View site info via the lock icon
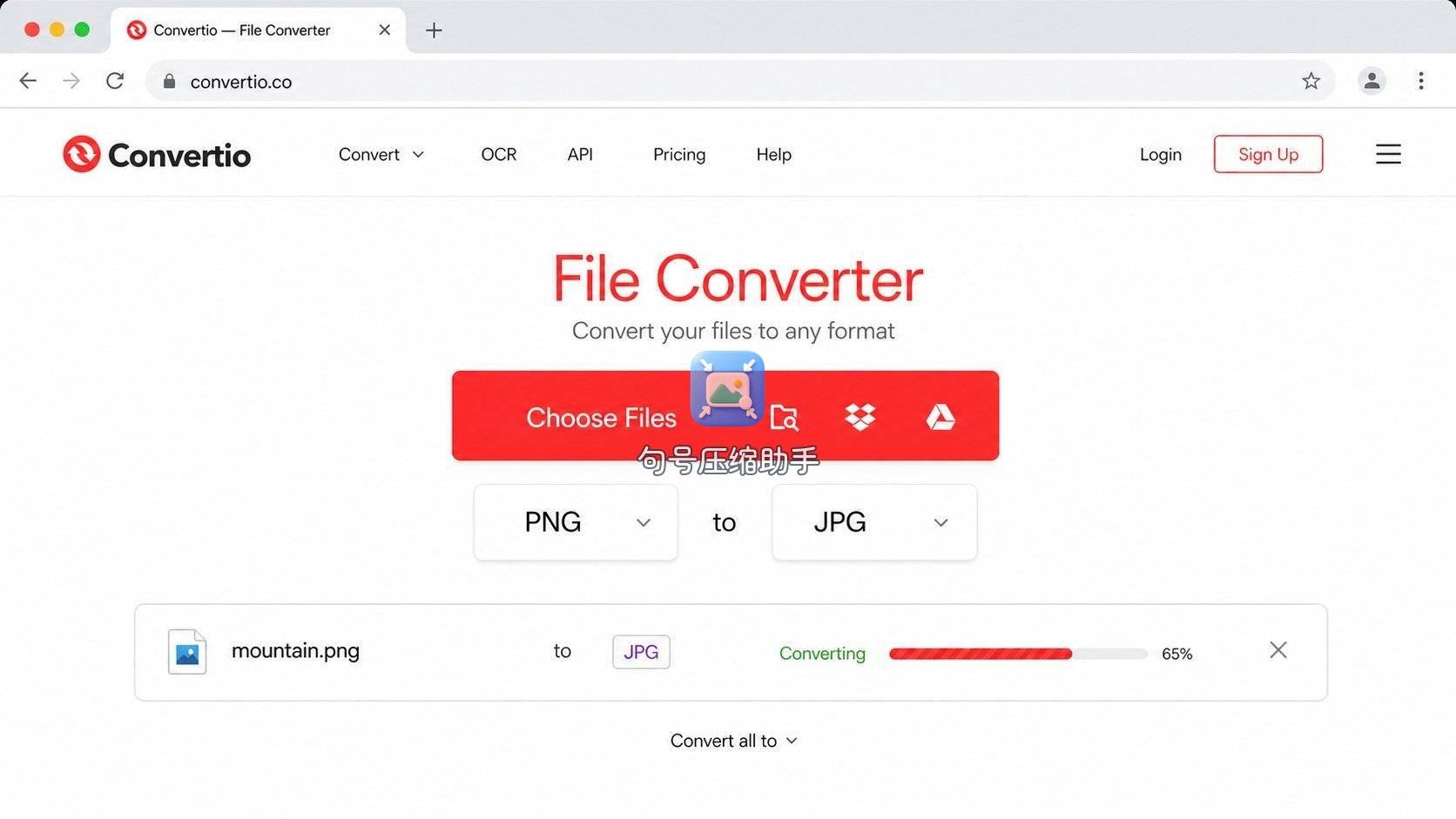1456x819 pixels. tap(169, 81)
